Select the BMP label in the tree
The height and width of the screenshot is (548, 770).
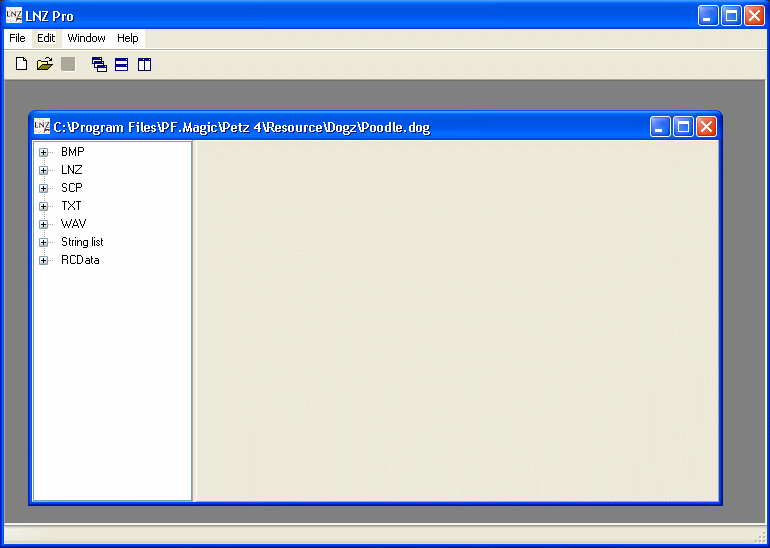point(73,152)
